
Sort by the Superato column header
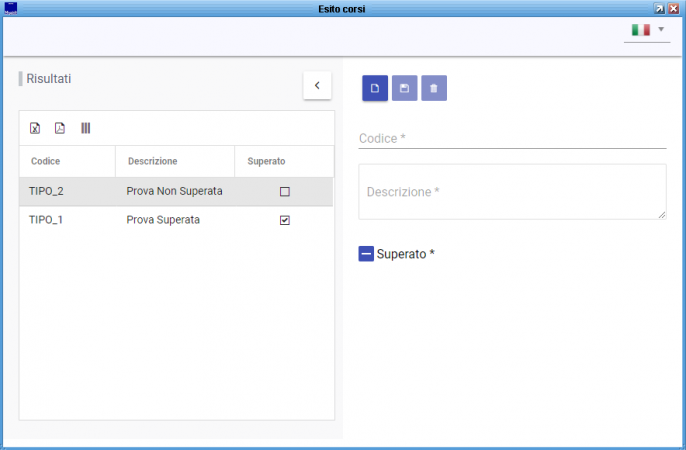point(266,161)
